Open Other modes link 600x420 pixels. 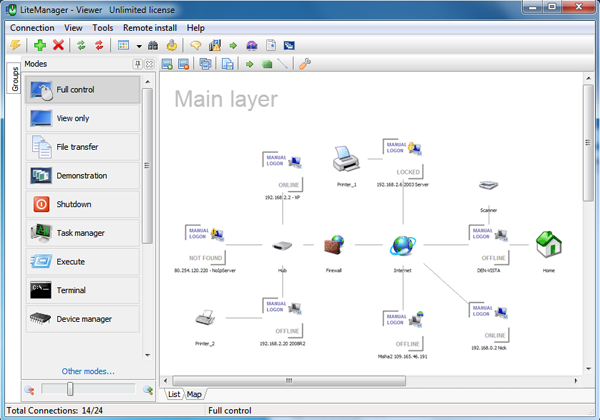pyautogui.click(x=88, y=371)
